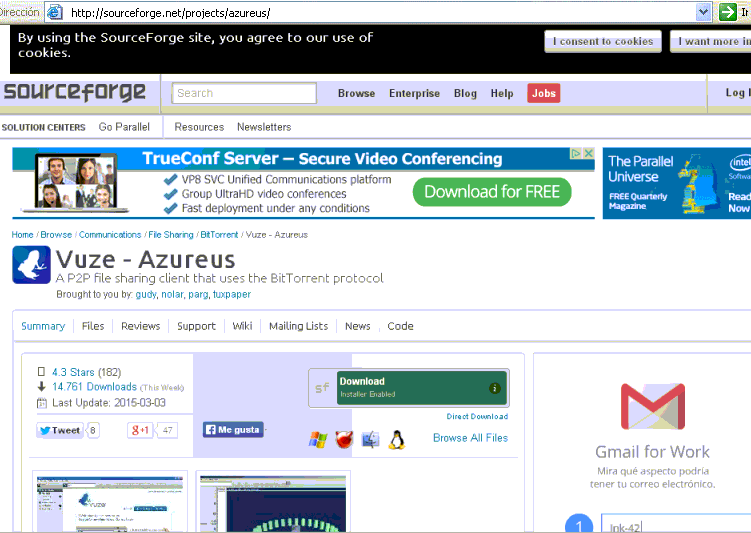Open the Blog menu item
751x533 pixels.
click(x=465, y=93)
